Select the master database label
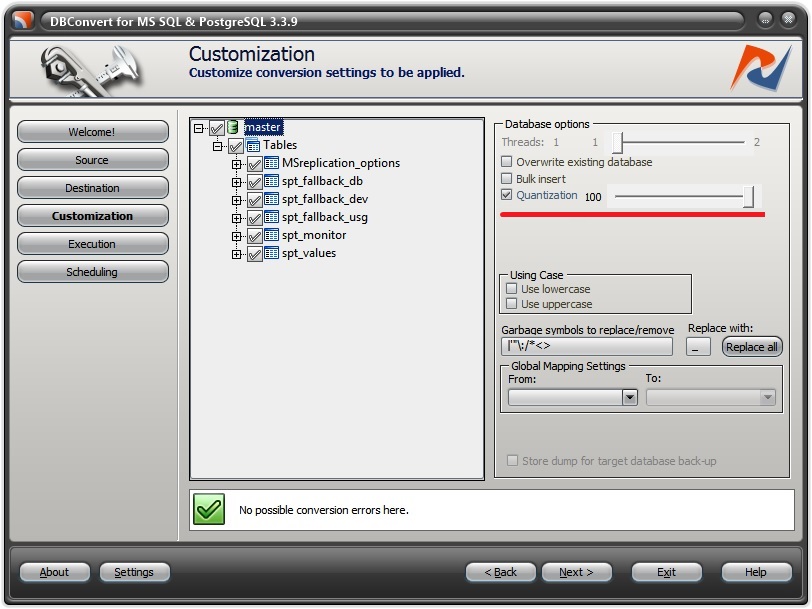The height and width of the screenshot is (609, 812). 263,127
